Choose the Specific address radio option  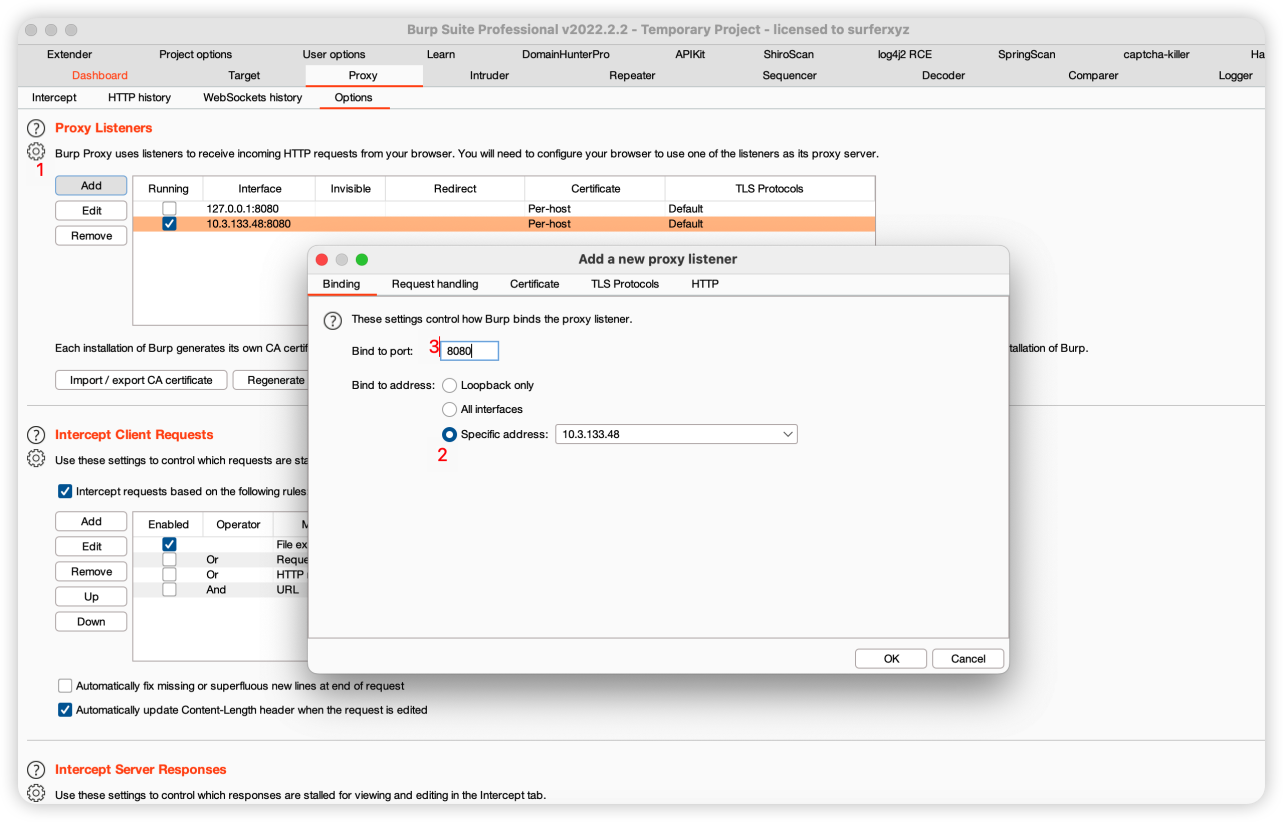point(450,434)
